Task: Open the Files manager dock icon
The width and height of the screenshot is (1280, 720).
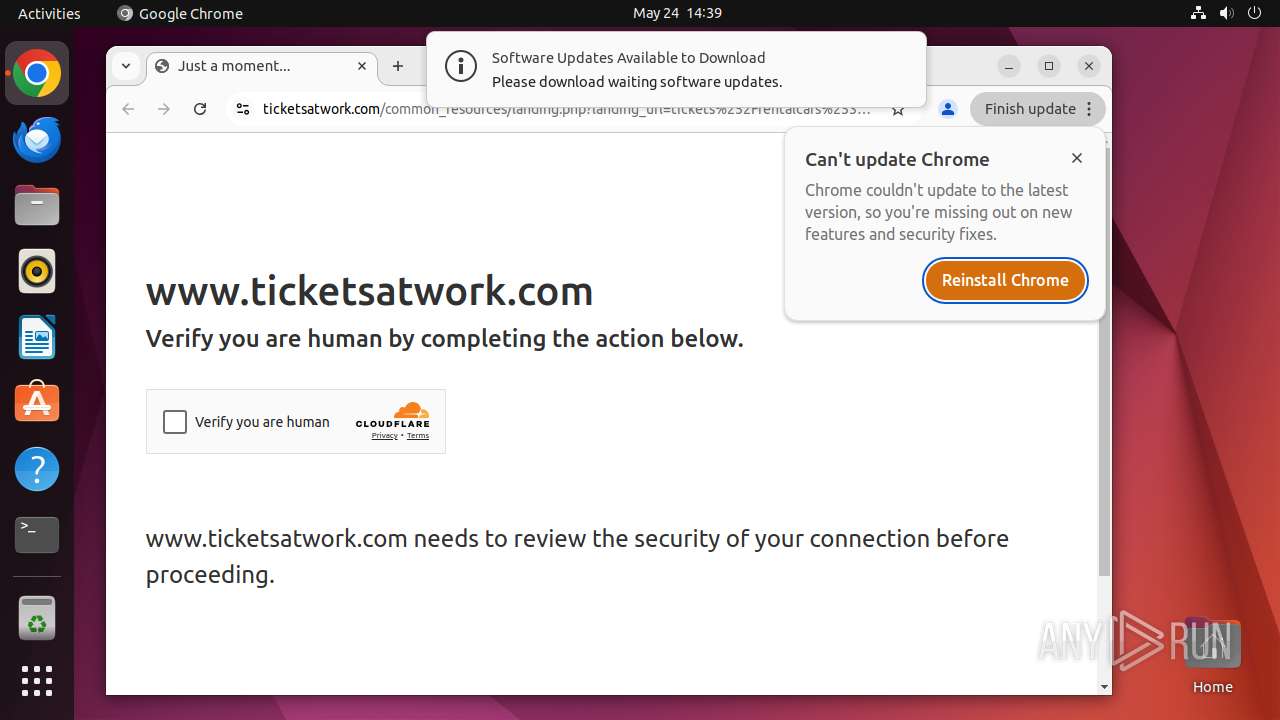Action: pos(37,206)
